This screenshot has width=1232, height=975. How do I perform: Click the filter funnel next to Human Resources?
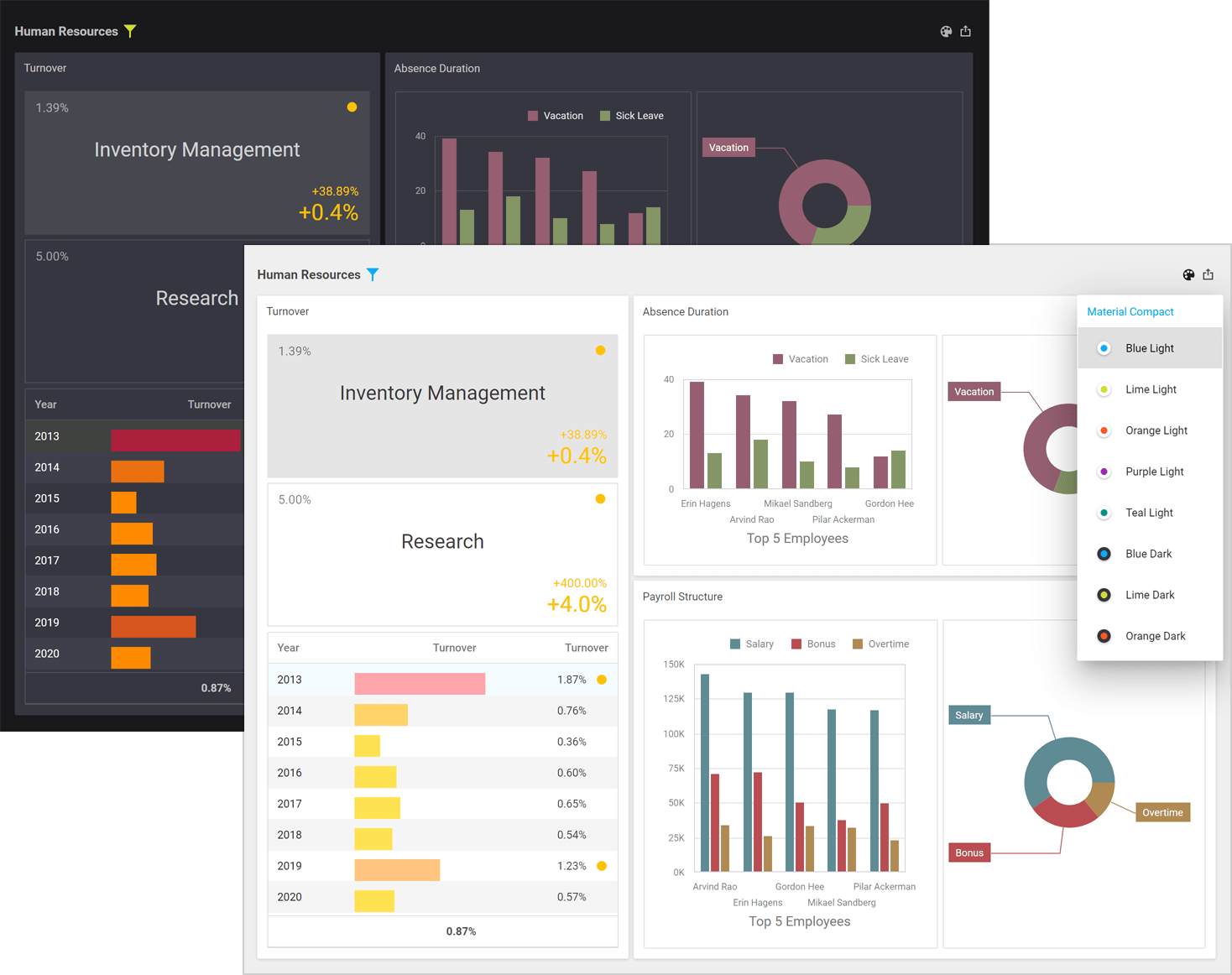[373, 274]
